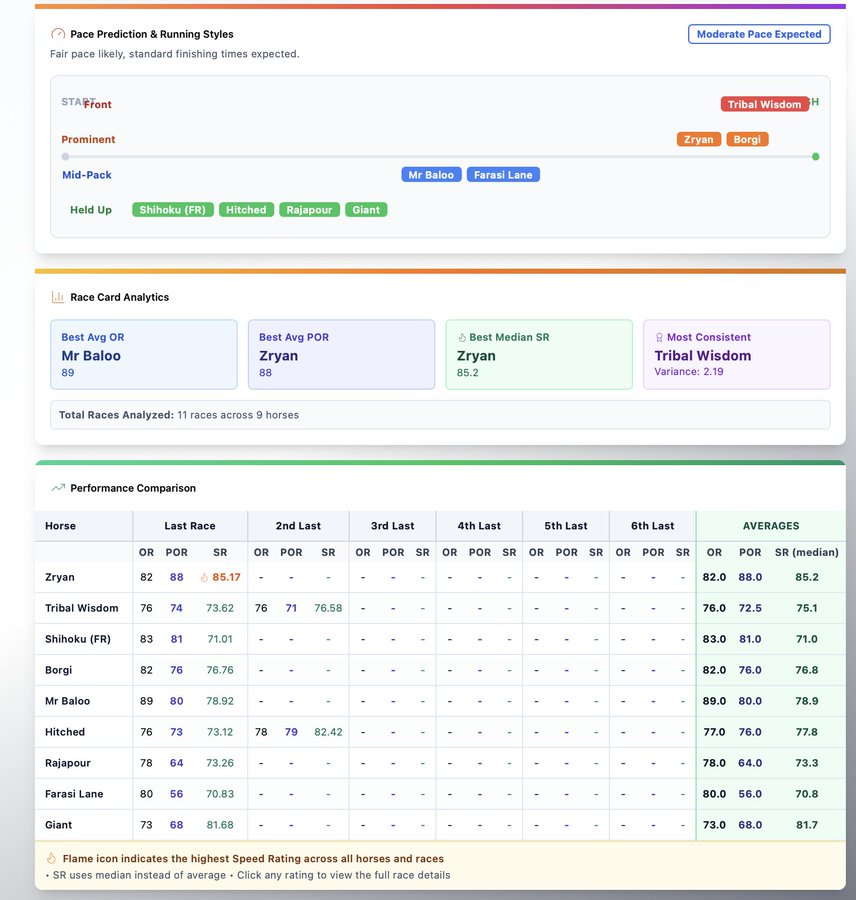Screen dimensions: 856x900
Task: Select the Rajapour held up chip
Action: tap(309, 210)
